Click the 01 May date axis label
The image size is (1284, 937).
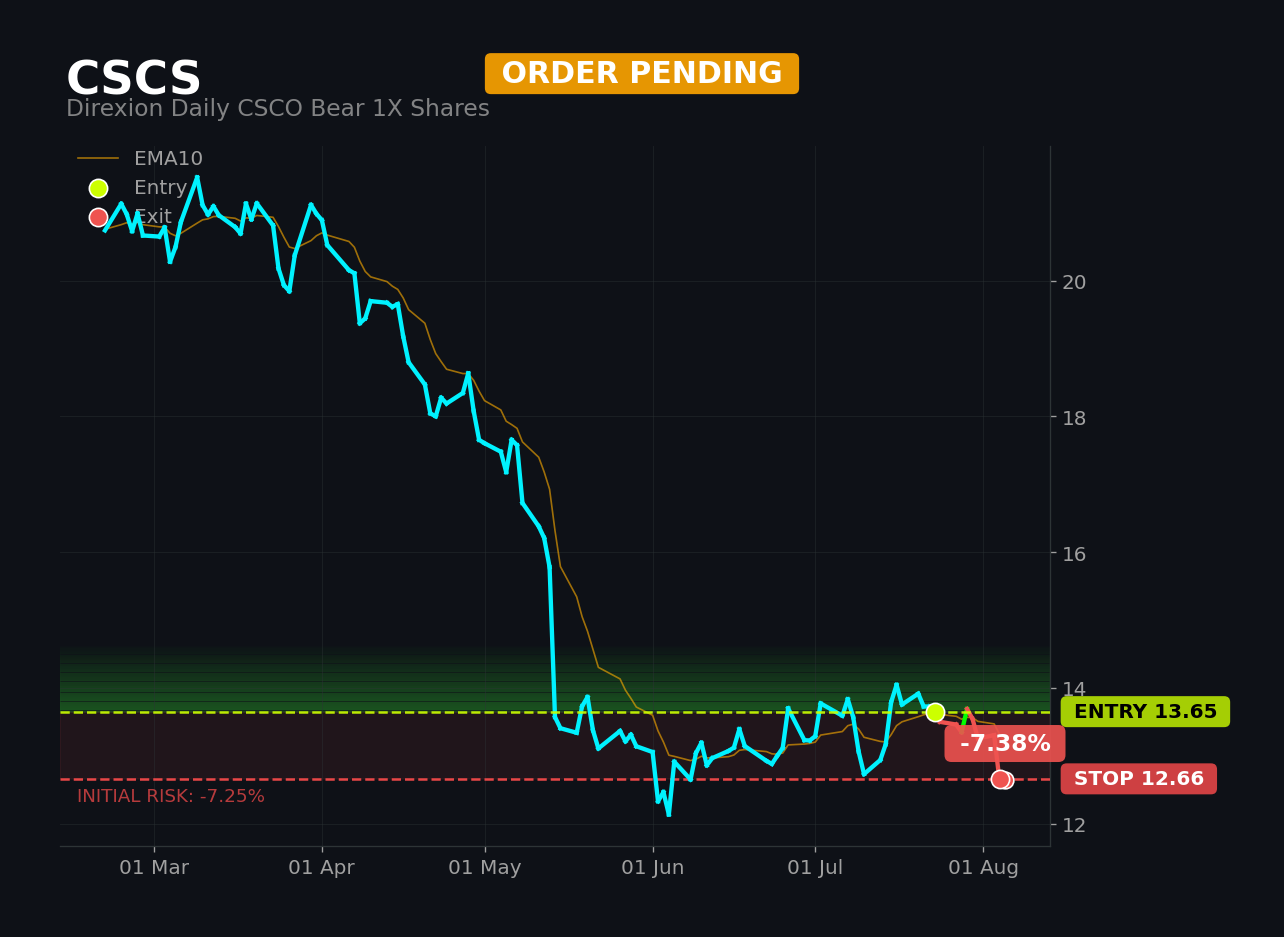(485, 868)
